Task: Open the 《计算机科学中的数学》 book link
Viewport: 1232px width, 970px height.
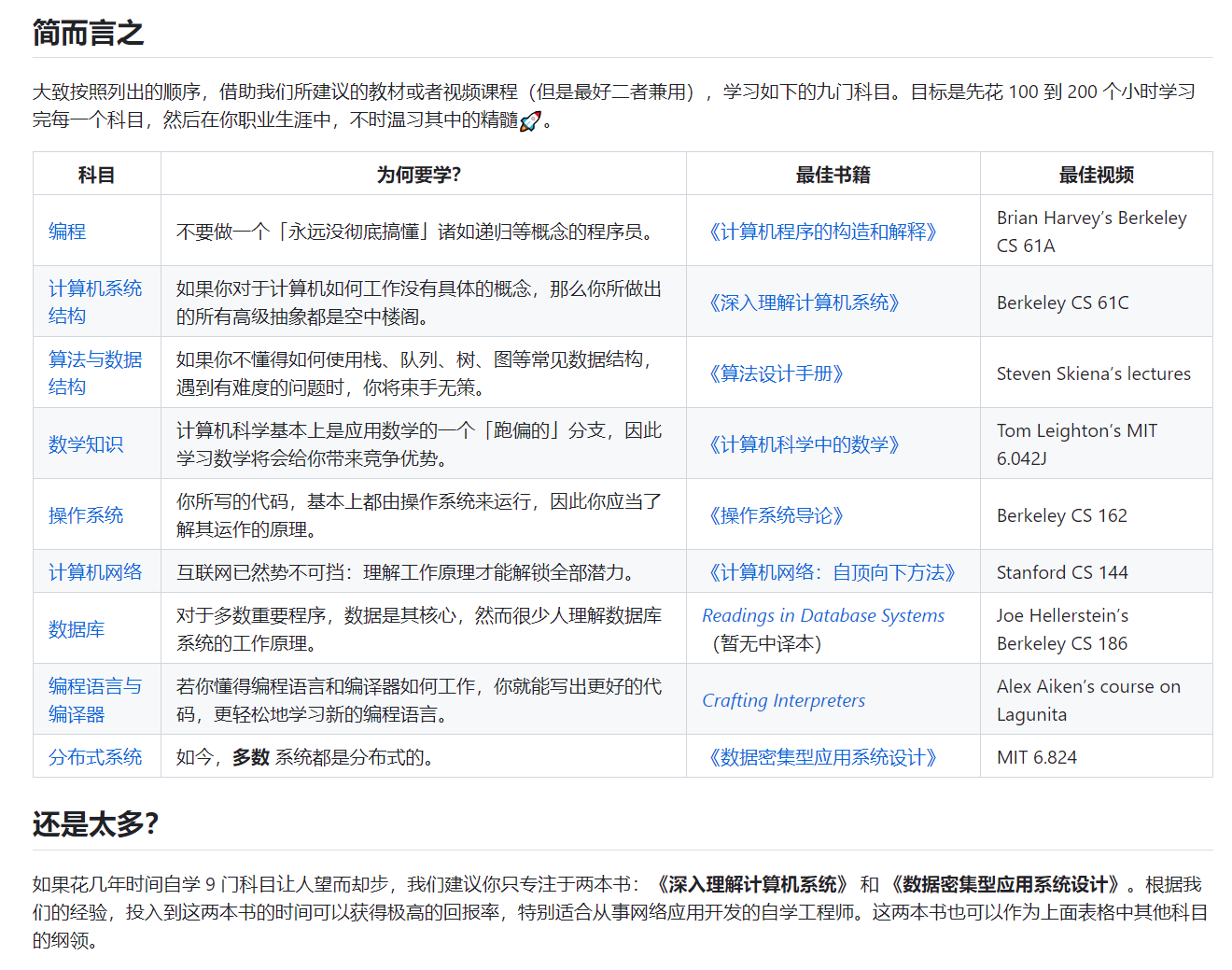Action: [x=804, y=444]
